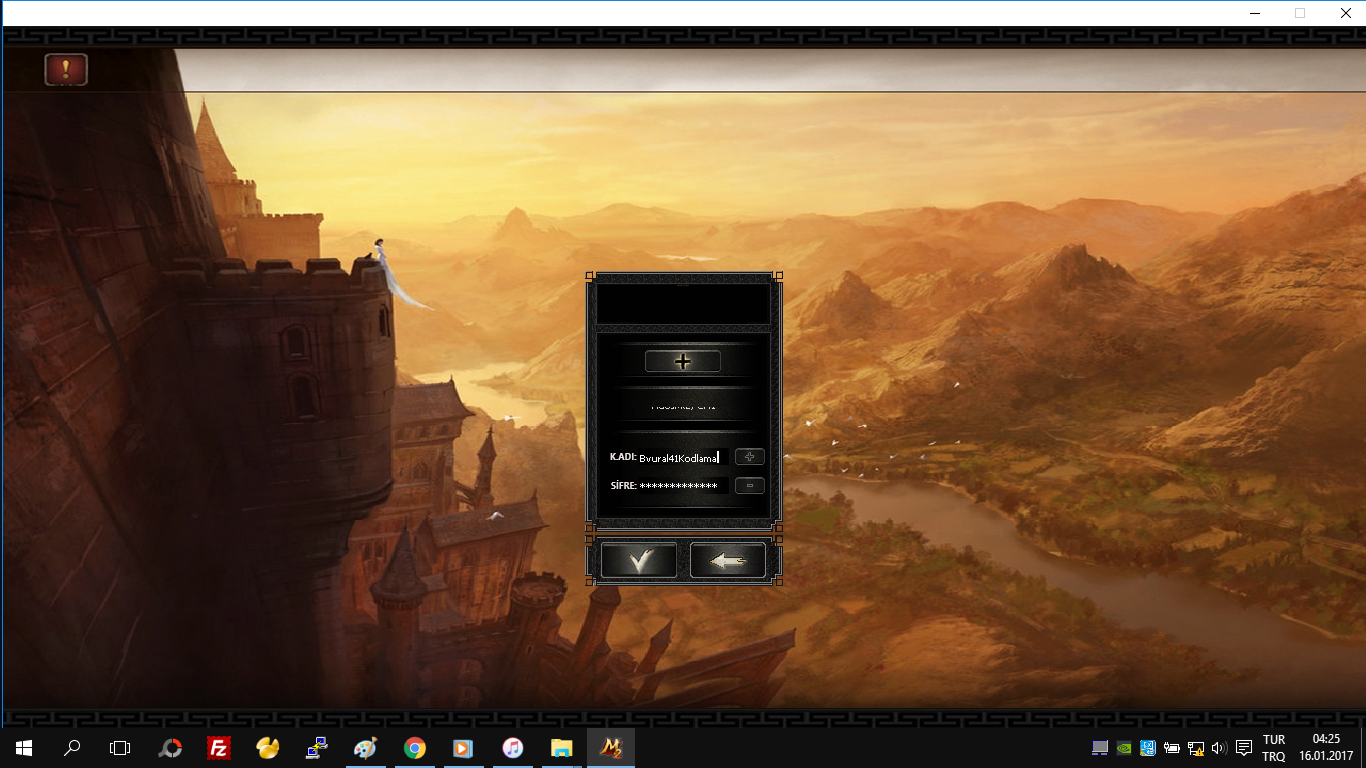Image resolution: width=1366 pixels, height=768 pixels.
Task: Open the volume speaker control
Action: (x=1219, y=748)
